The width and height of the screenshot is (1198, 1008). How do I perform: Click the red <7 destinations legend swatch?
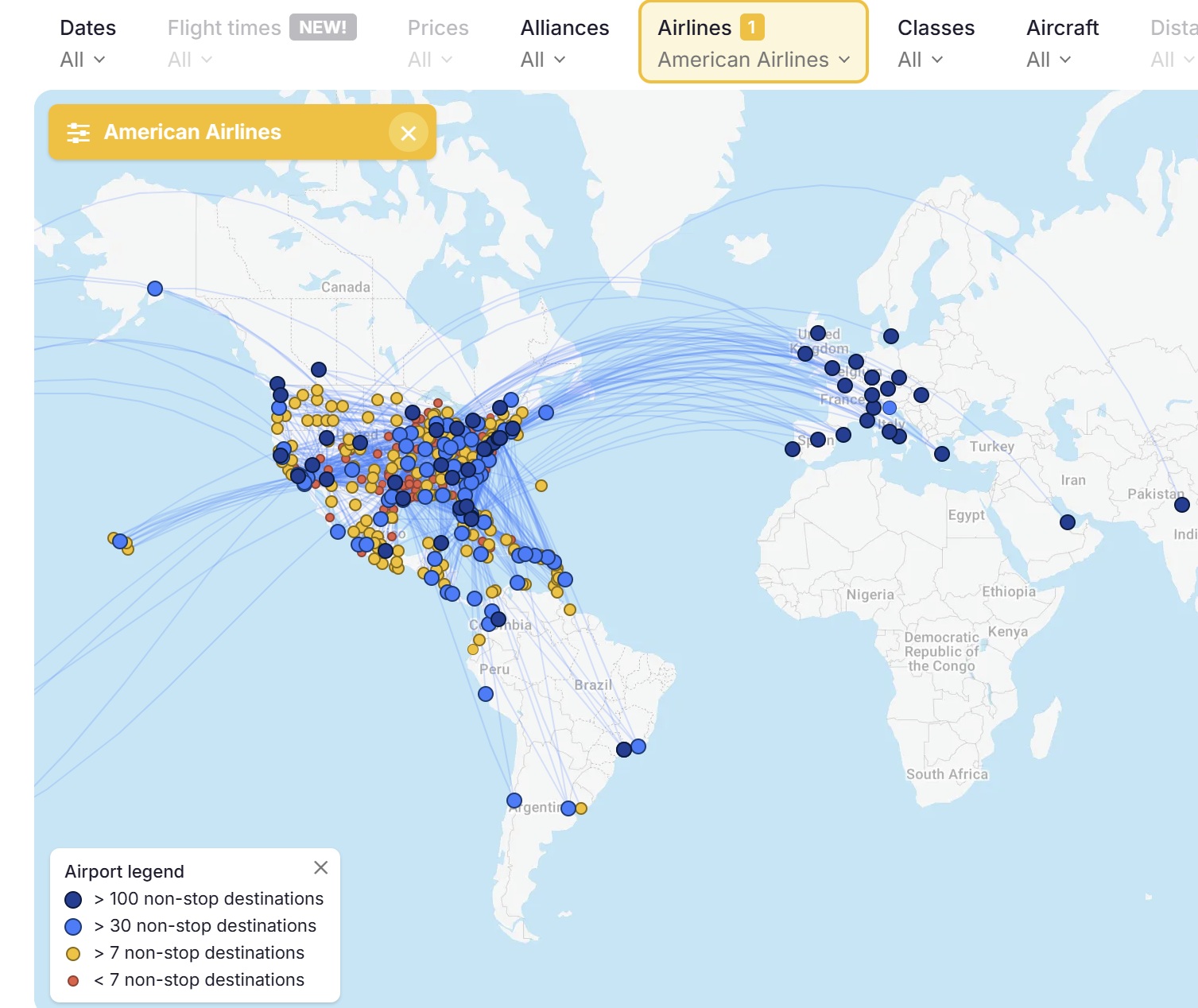click(x=73, y=980)
